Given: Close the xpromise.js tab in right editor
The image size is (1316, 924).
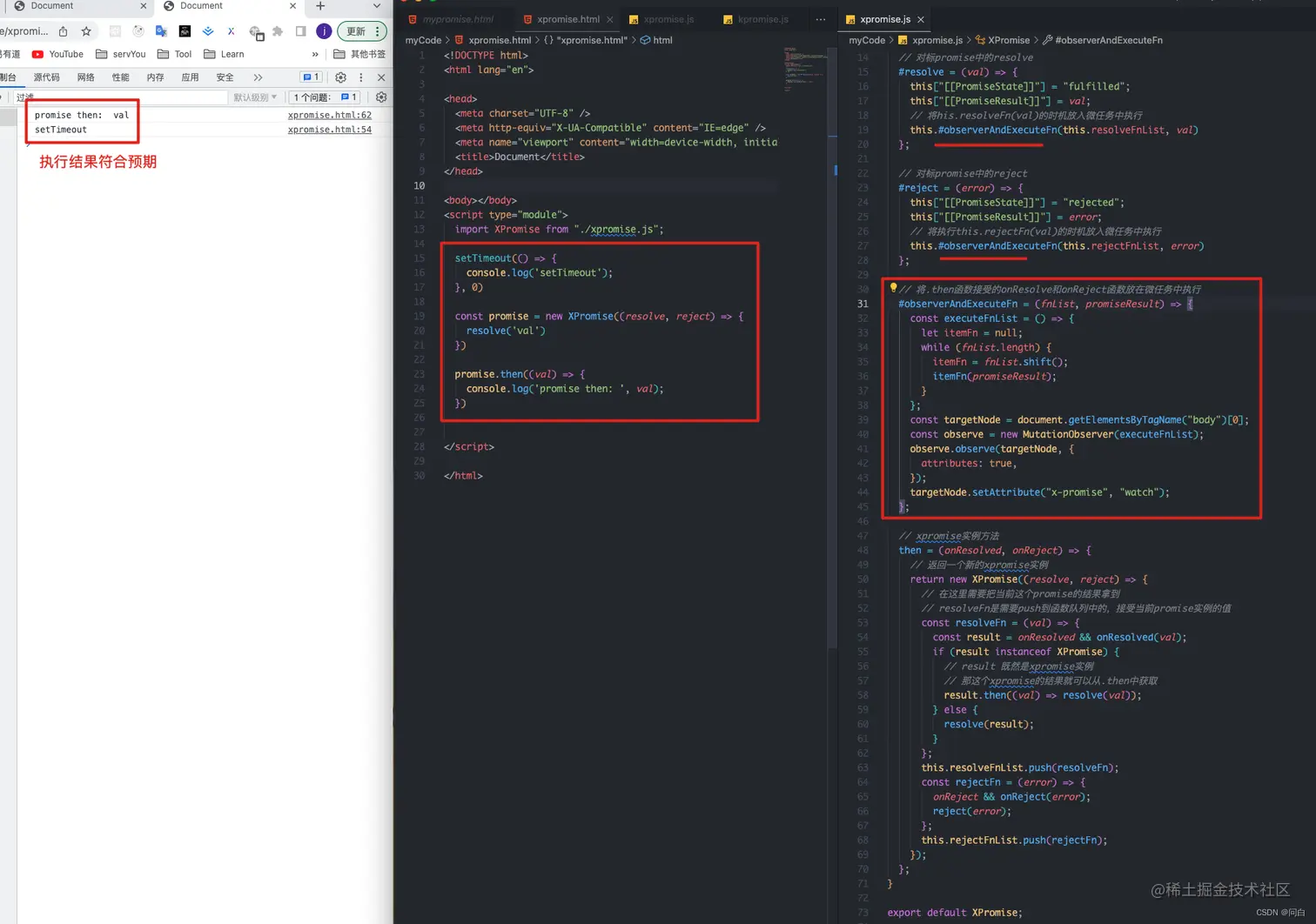Looking at the screenshot, I should pyautogui.click(x=921, y=19).
